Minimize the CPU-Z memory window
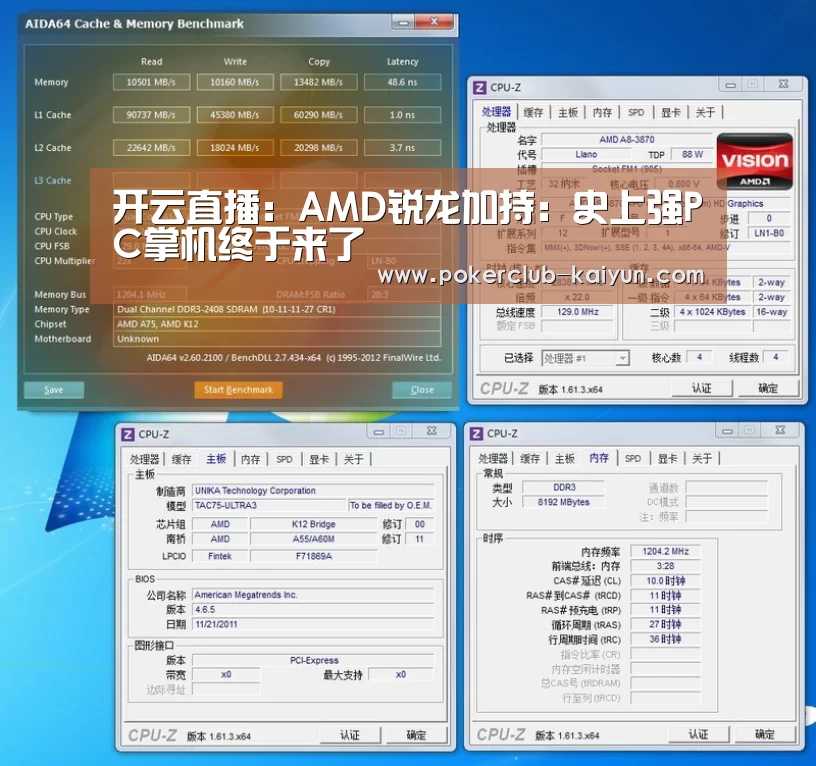Screen dimensions: 816x766 click(728, 430)
